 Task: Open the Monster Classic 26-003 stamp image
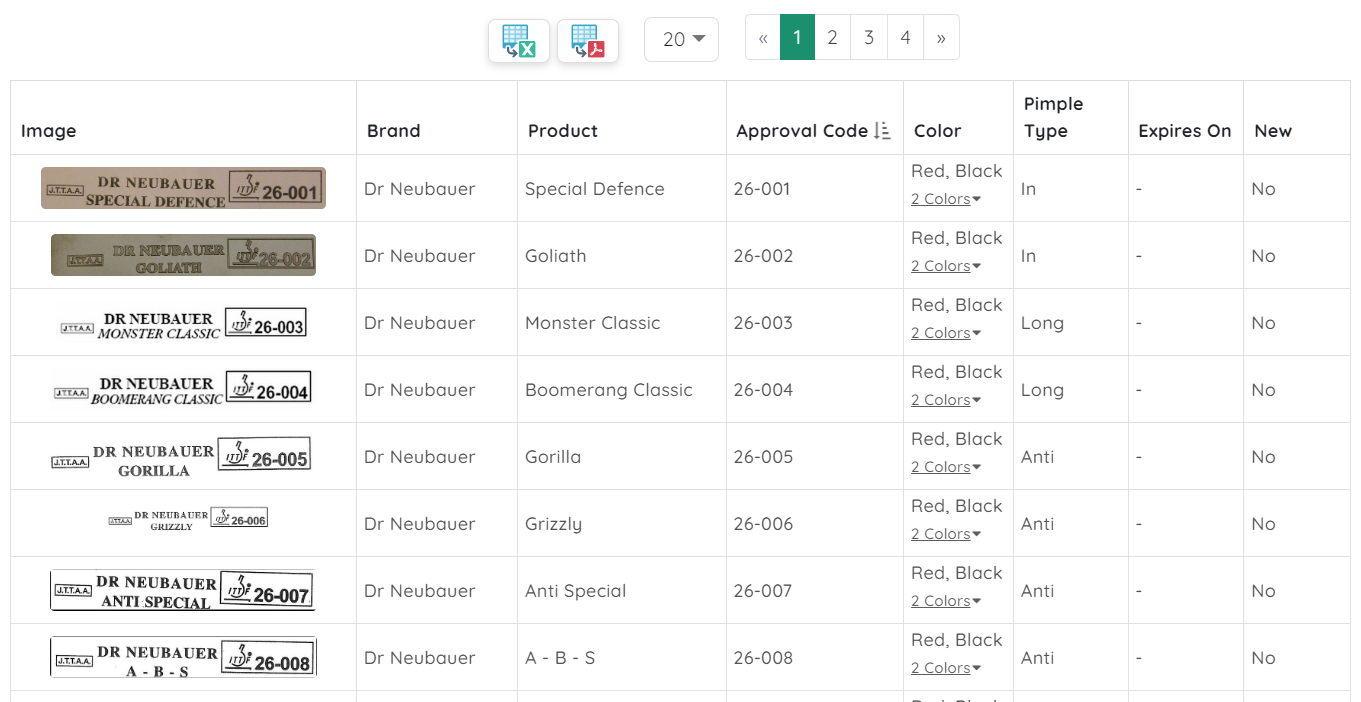click(183, 322)
